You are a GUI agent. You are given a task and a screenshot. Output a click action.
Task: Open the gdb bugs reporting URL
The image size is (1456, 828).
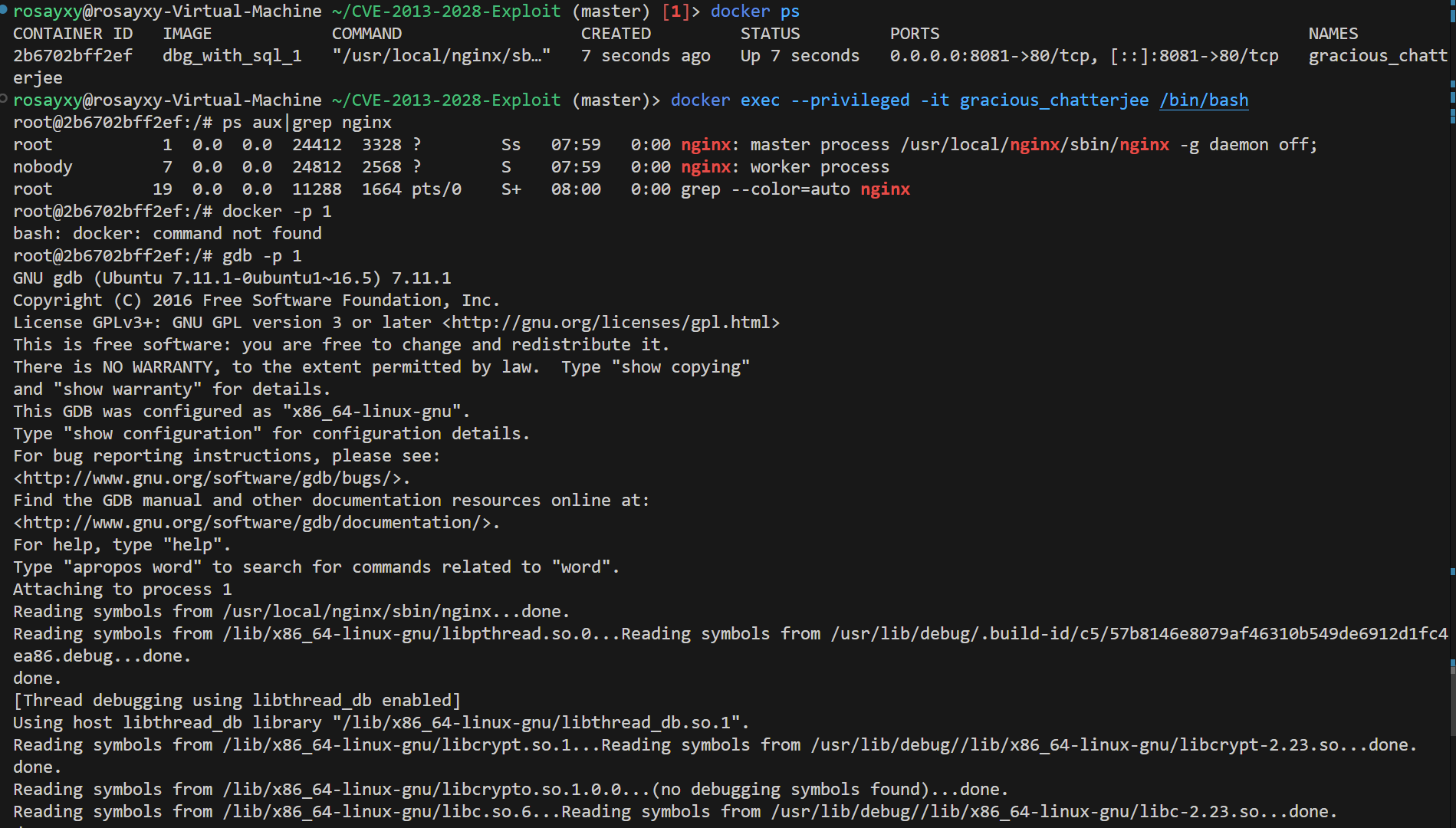(212, 478)
